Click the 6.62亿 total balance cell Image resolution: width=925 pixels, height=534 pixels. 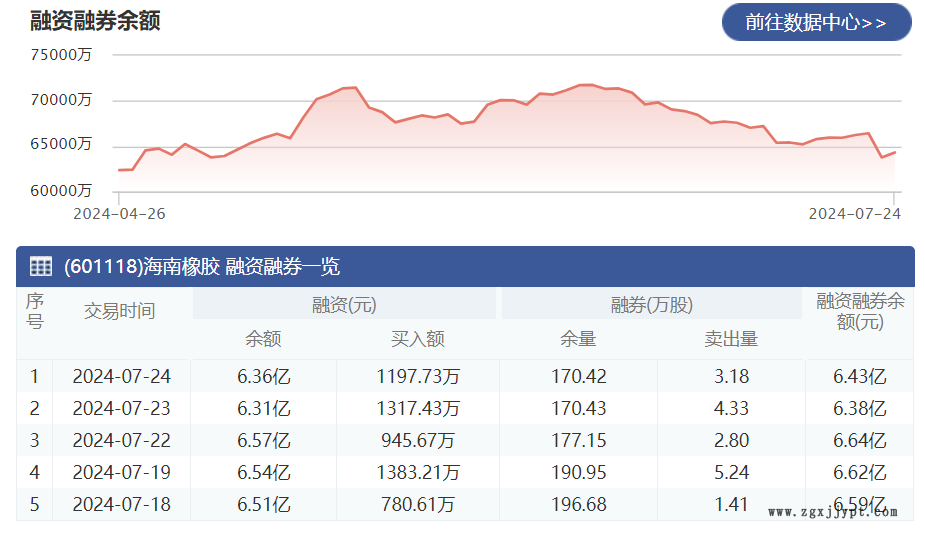pyautogui.click(x=860, y=472)
